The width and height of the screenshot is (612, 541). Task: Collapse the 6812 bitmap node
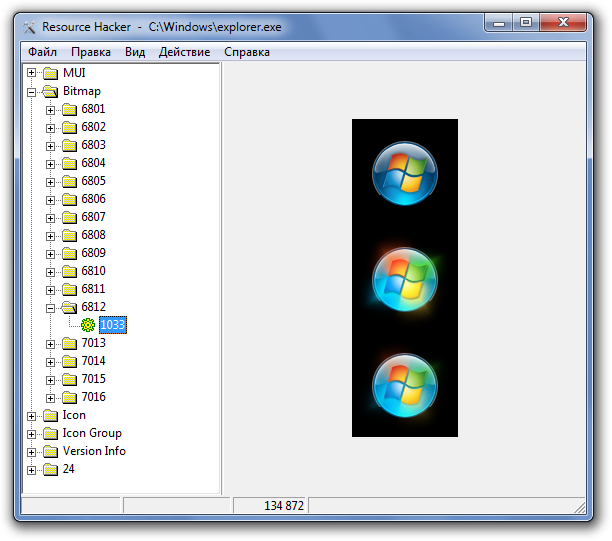[51, 307]
